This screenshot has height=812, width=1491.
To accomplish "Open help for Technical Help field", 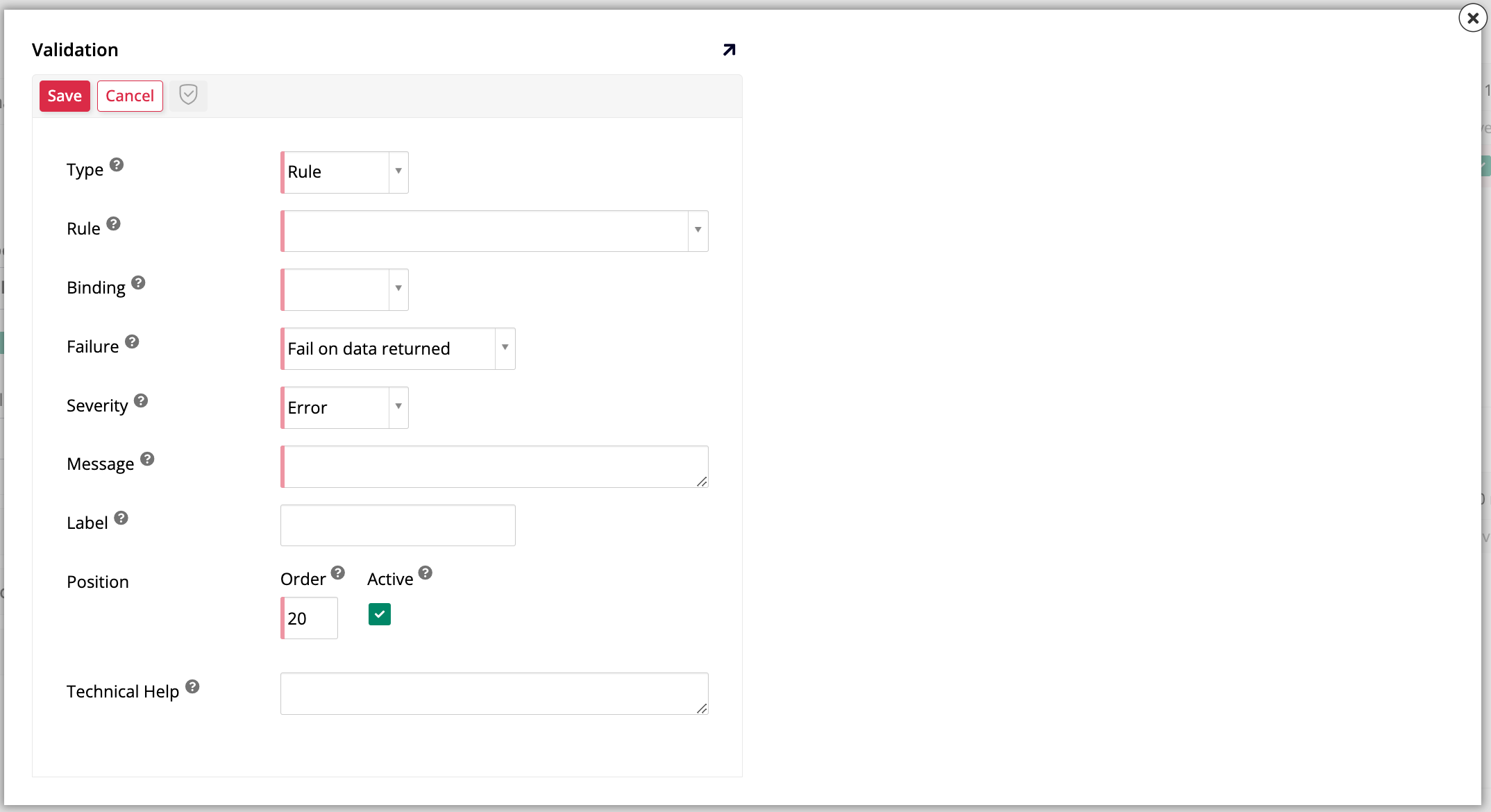I will (x=192, y=686).
